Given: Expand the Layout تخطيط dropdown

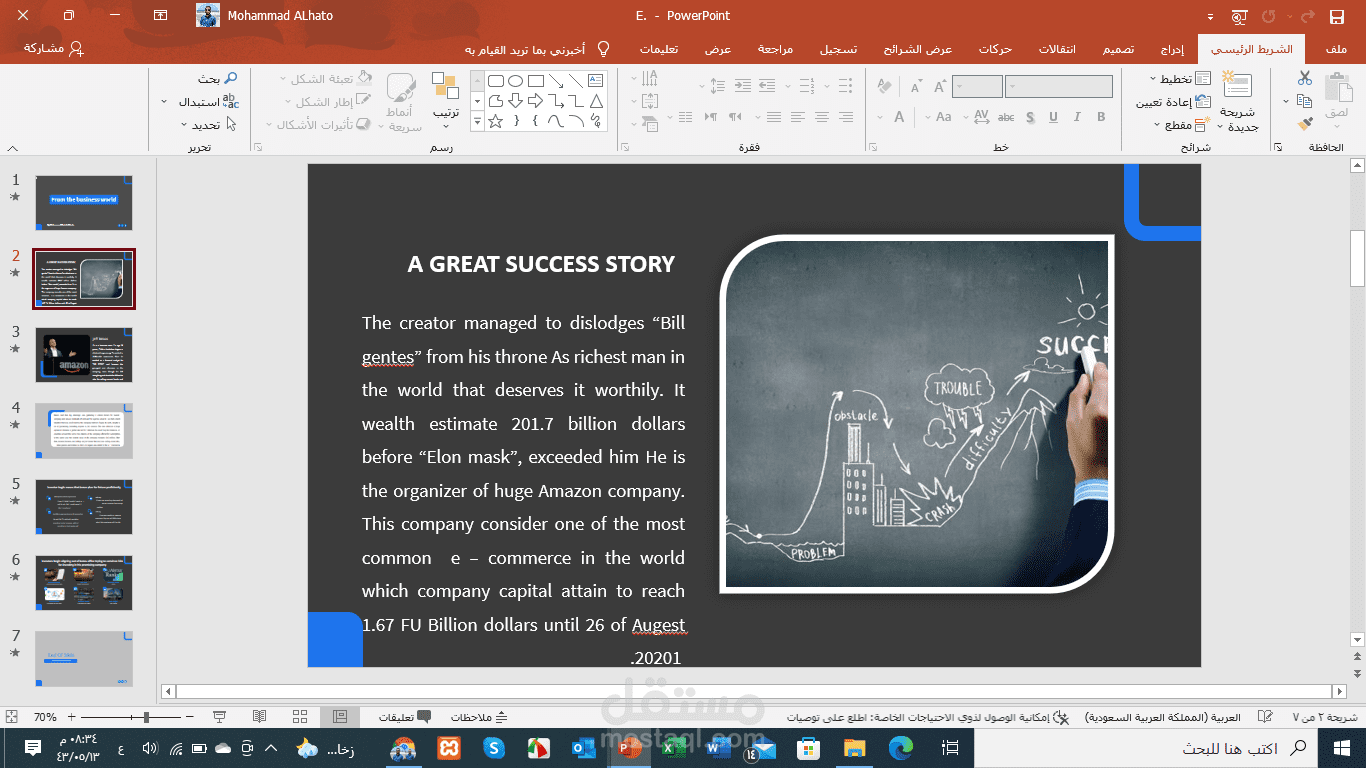Looking at the screenshot, I should [1180, 78].
